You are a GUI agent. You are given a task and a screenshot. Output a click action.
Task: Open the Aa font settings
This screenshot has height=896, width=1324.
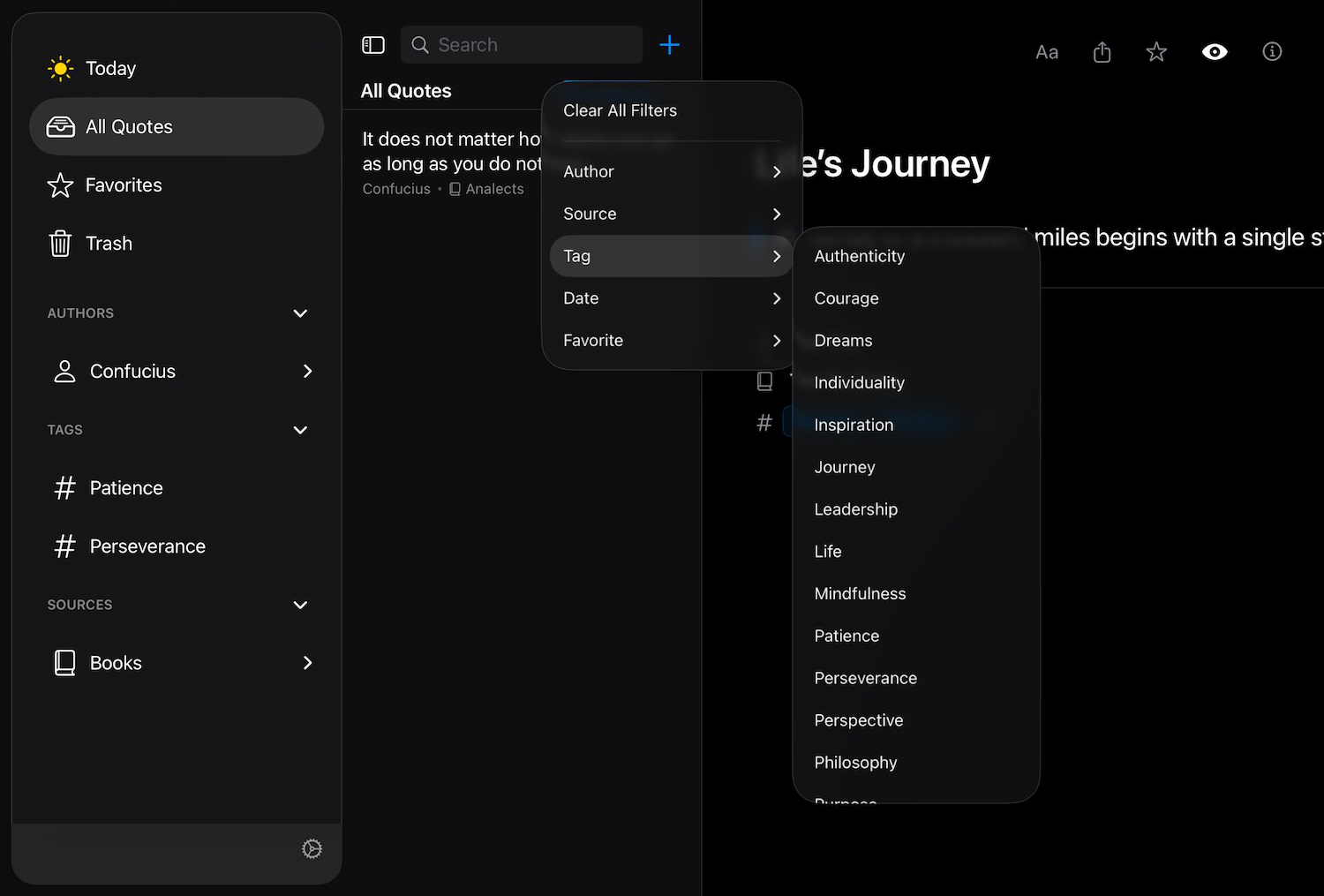pyautogui.click(x=1047, y=52)
